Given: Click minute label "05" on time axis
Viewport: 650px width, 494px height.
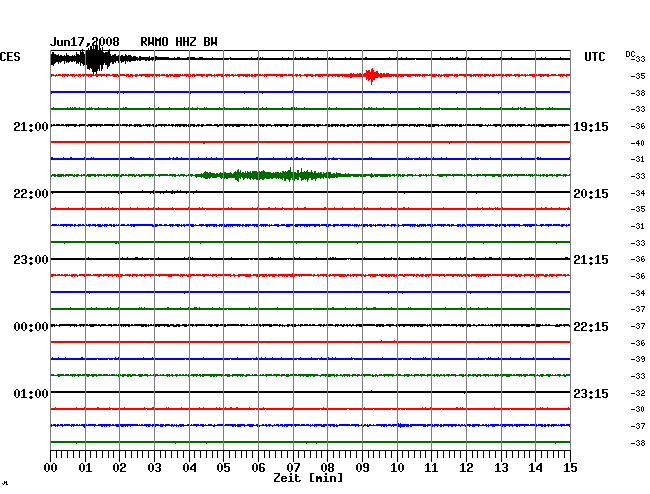Looking at the screenshot, I should click(223, 467).
